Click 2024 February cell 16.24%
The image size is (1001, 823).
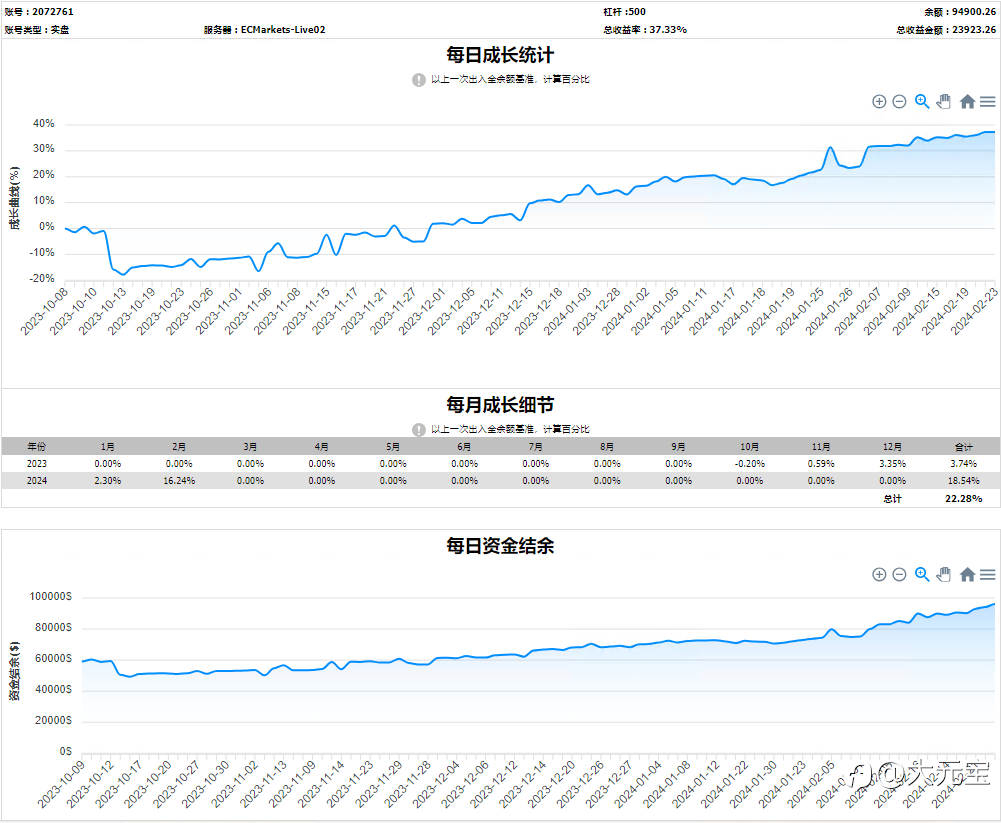(x=179, y=481)
